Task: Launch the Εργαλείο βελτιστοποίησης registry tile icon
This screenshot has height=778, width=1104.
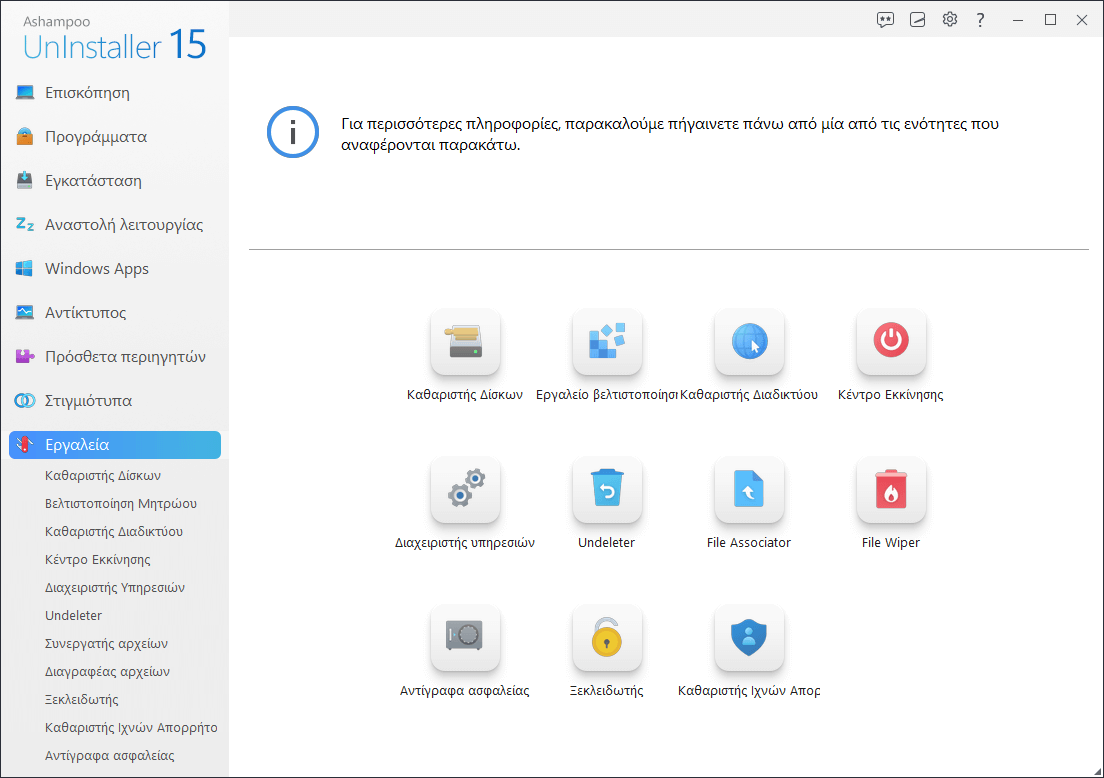Action: (607, 342)
